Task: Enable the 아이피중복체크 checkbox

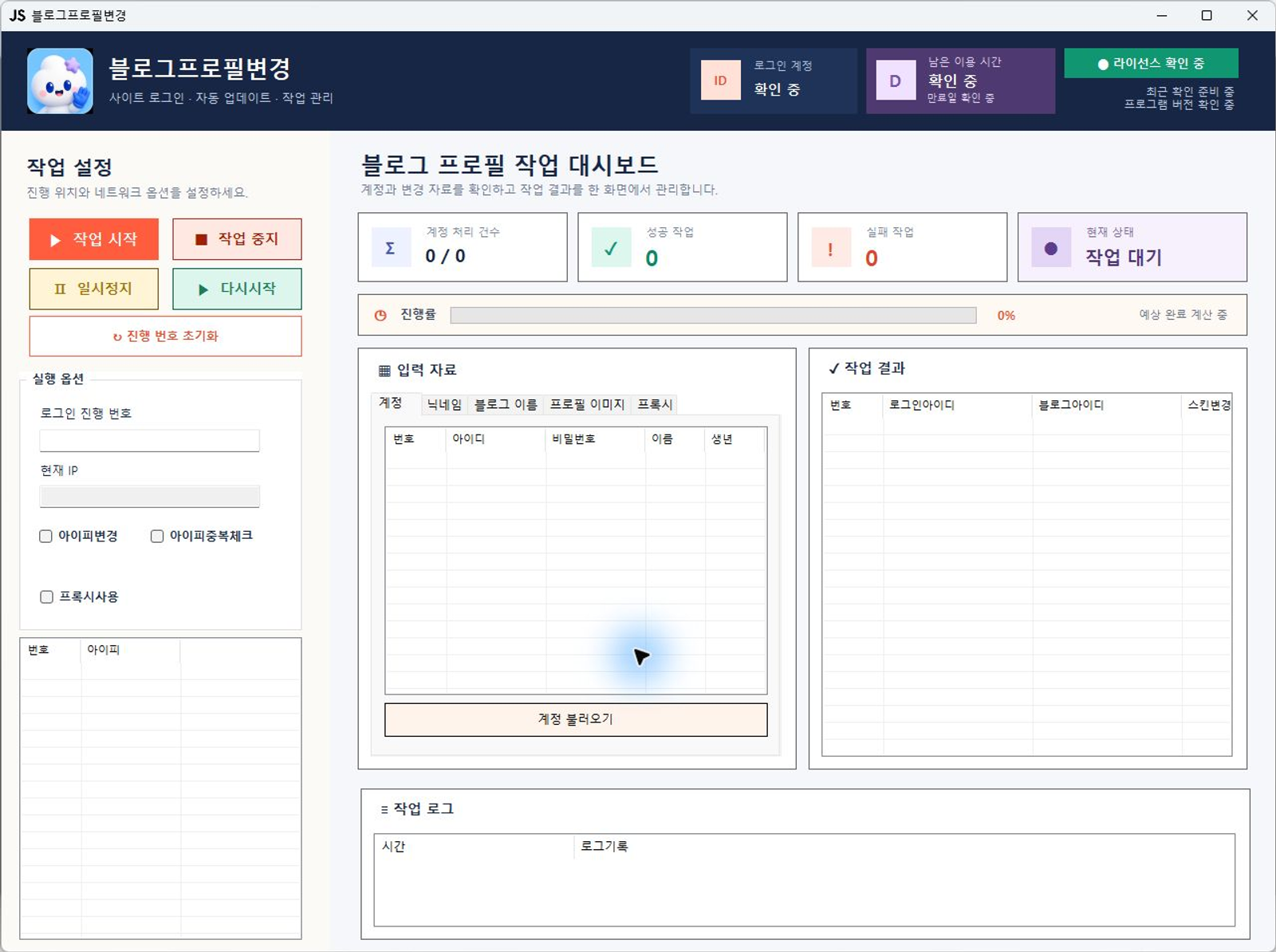Action: (x=157, y=536)
